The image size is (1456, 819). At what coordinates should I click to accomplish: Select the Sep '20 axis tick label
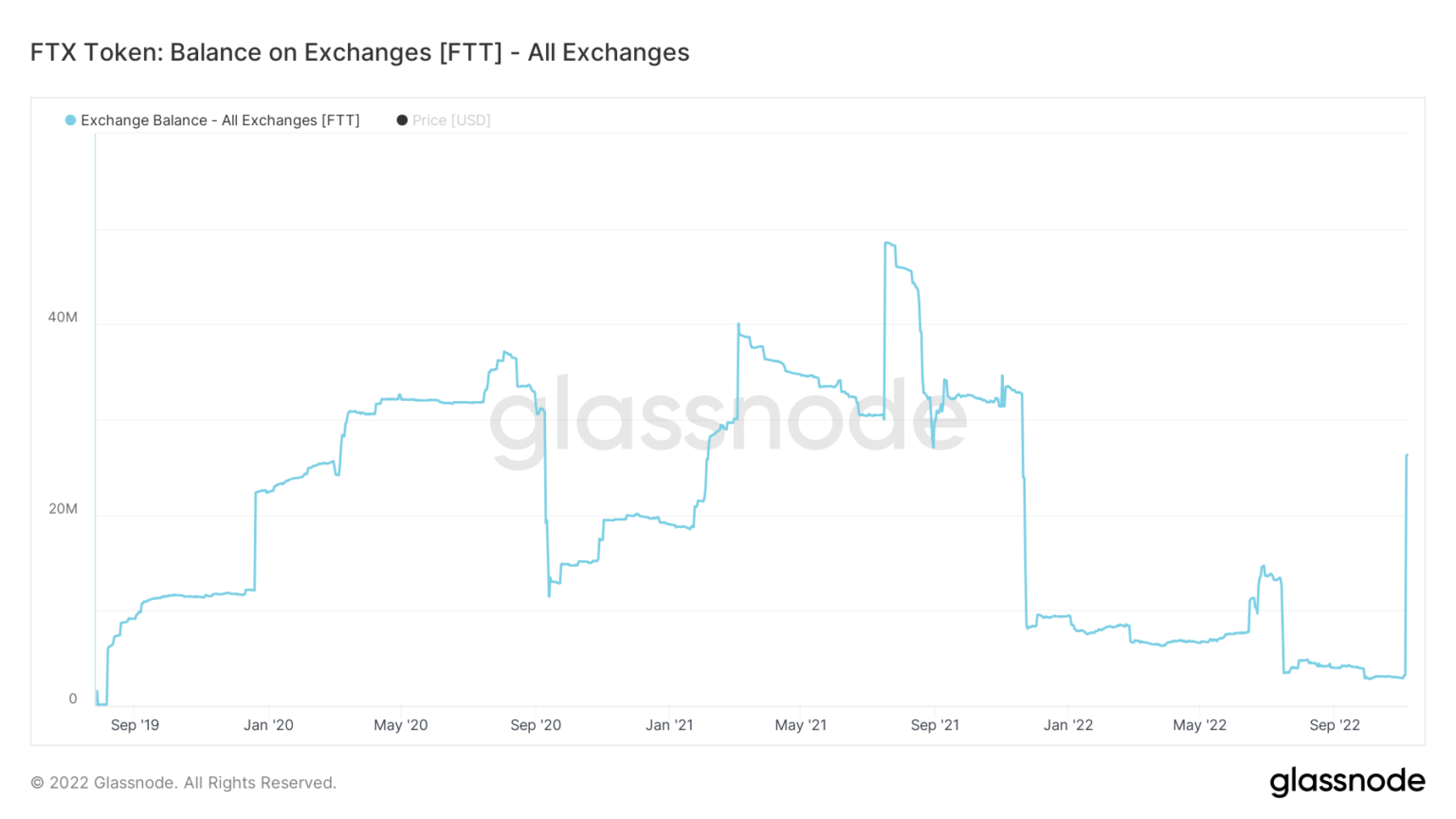(x=536, y=725)
